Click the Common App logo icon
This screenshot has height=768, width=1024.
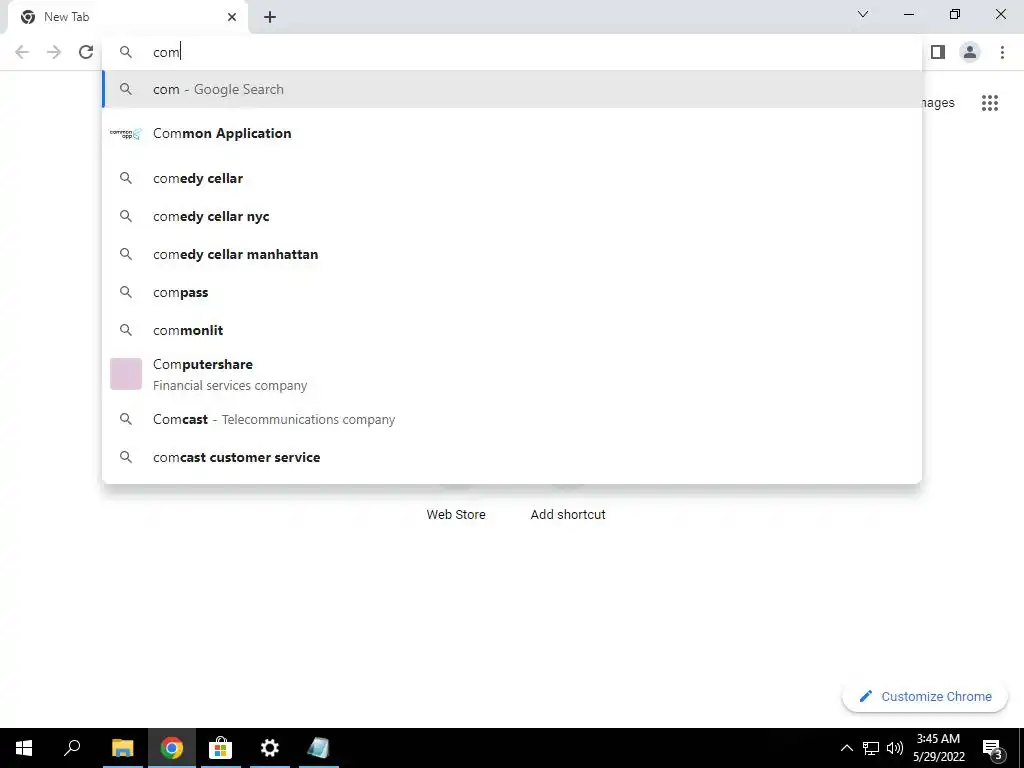(x=125, y=134)
